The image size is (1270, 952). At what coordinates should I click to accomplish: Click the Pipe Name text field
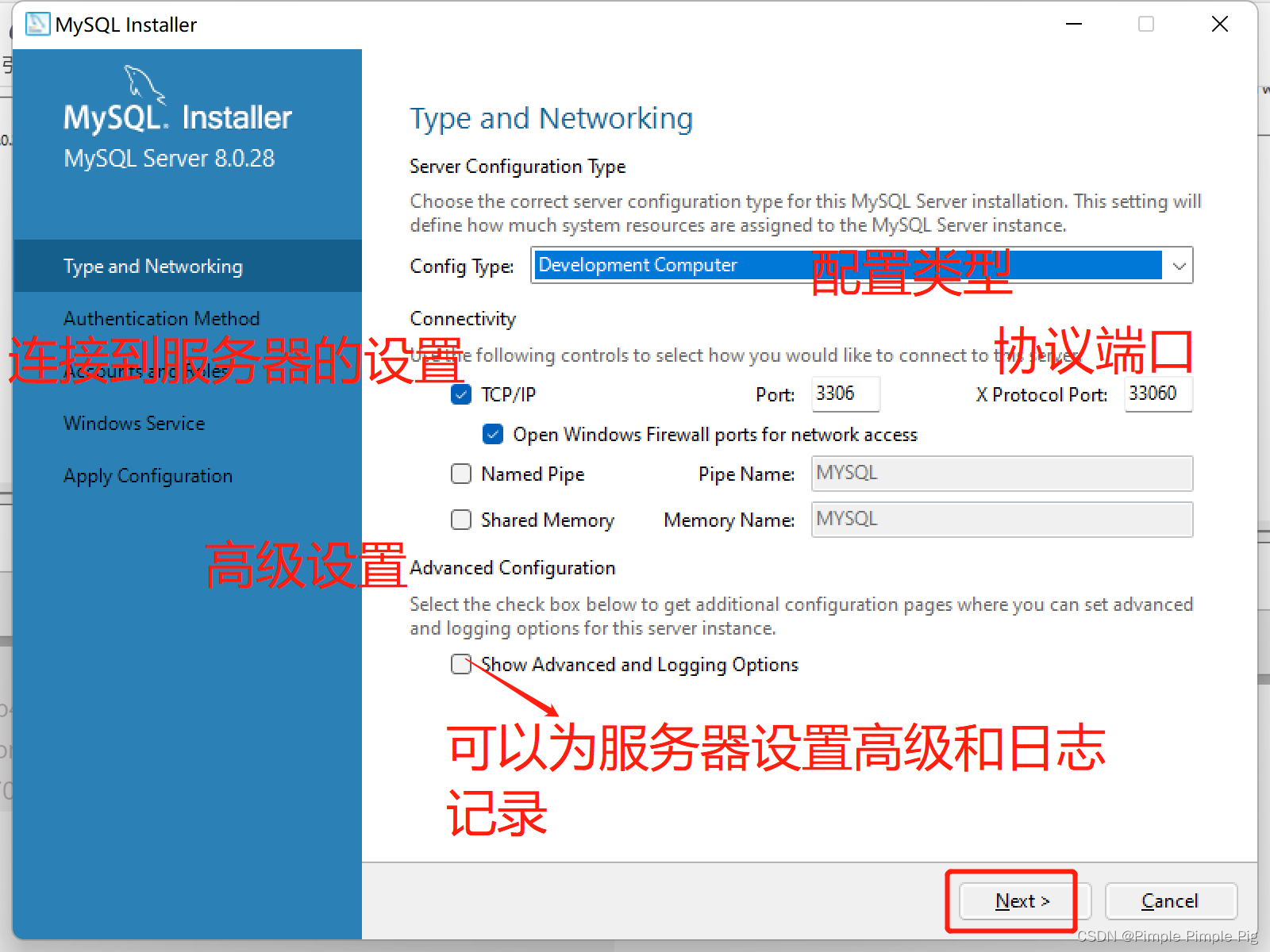(1002, 474)
